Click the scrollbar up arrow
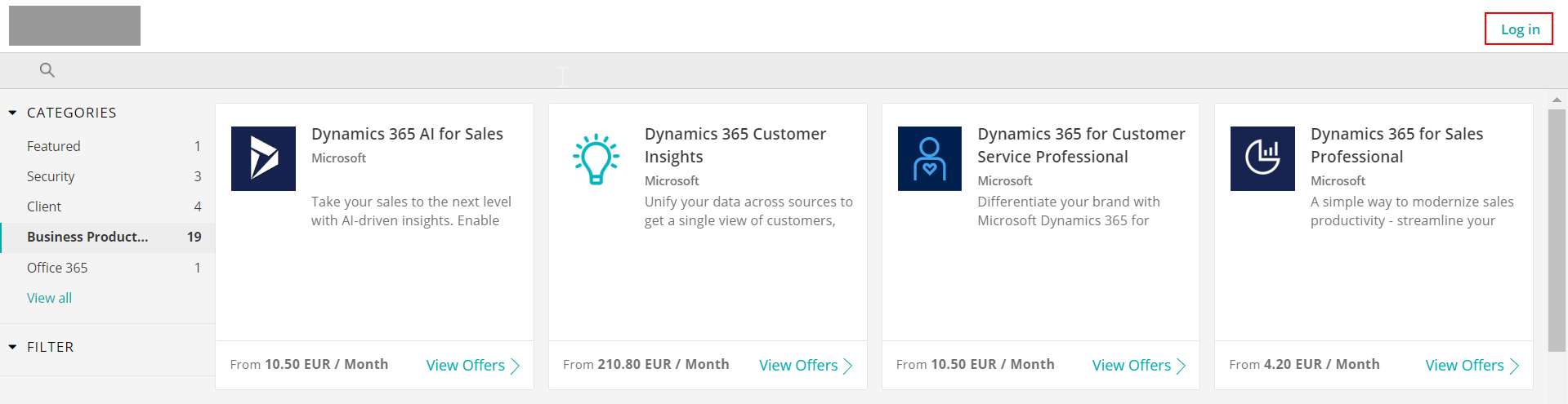1568x404 pixels. 1557,100
